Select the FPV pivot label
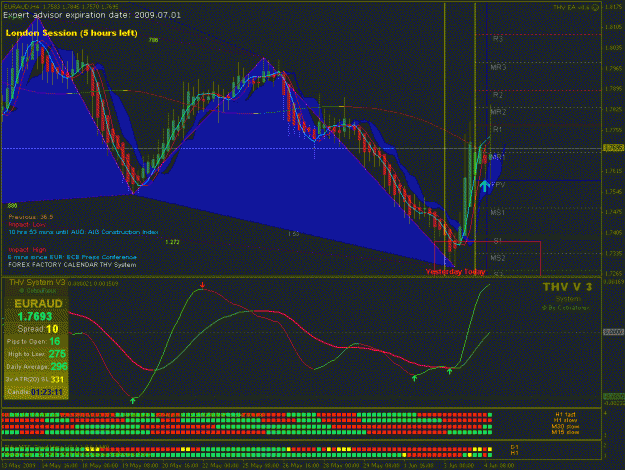The image size is (625, 470). [x=498, y=185]
